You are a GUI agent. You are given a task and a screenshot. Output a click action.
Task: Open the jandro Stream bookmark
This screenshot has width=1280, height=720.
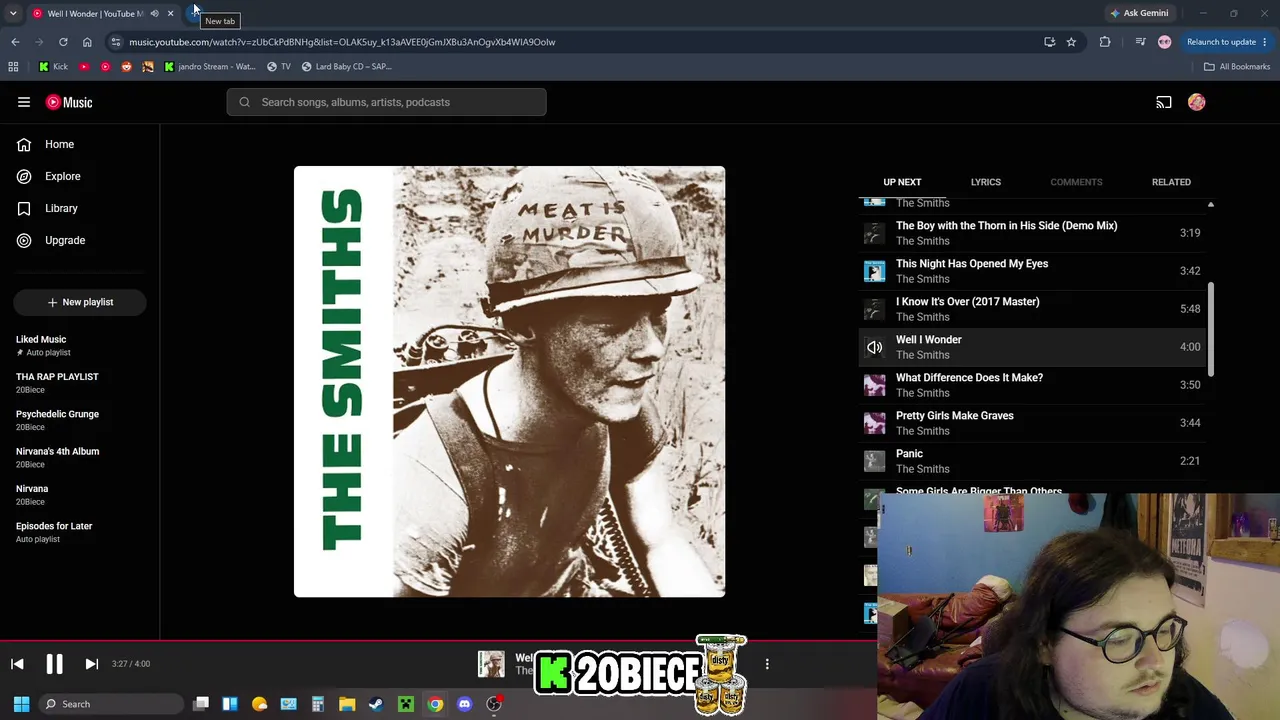[x=209, y=67]
